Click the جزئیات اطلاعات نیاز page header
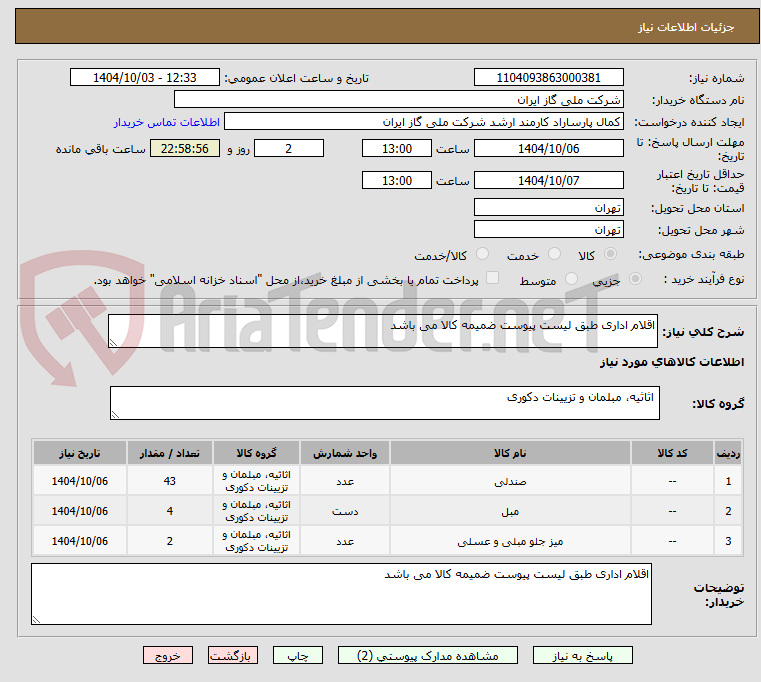761x682 pixels. coord(685,27)
